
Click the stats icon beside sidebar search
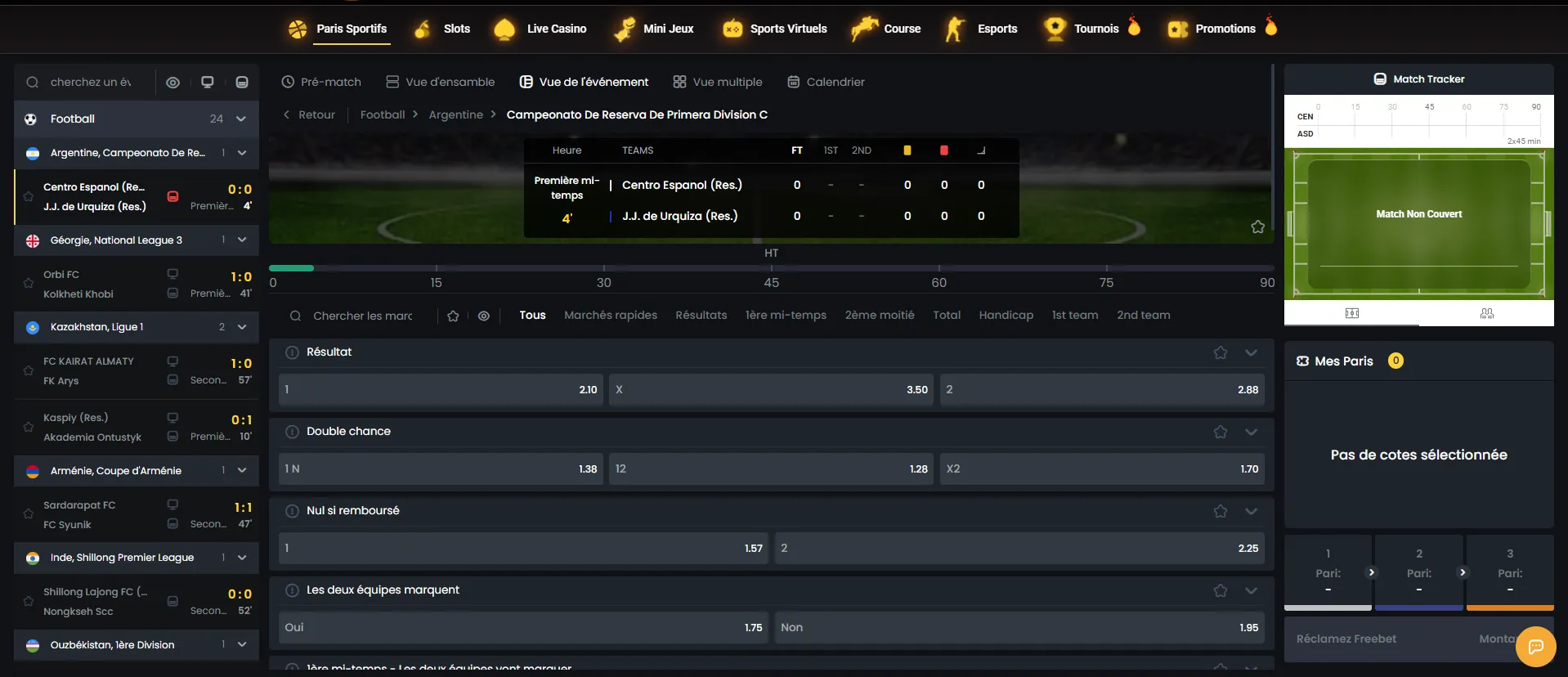tap(242, 83)
